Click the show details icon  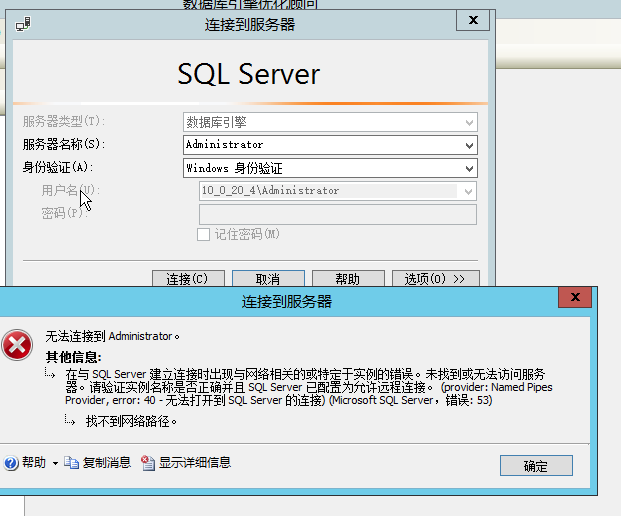pos(148,463)
